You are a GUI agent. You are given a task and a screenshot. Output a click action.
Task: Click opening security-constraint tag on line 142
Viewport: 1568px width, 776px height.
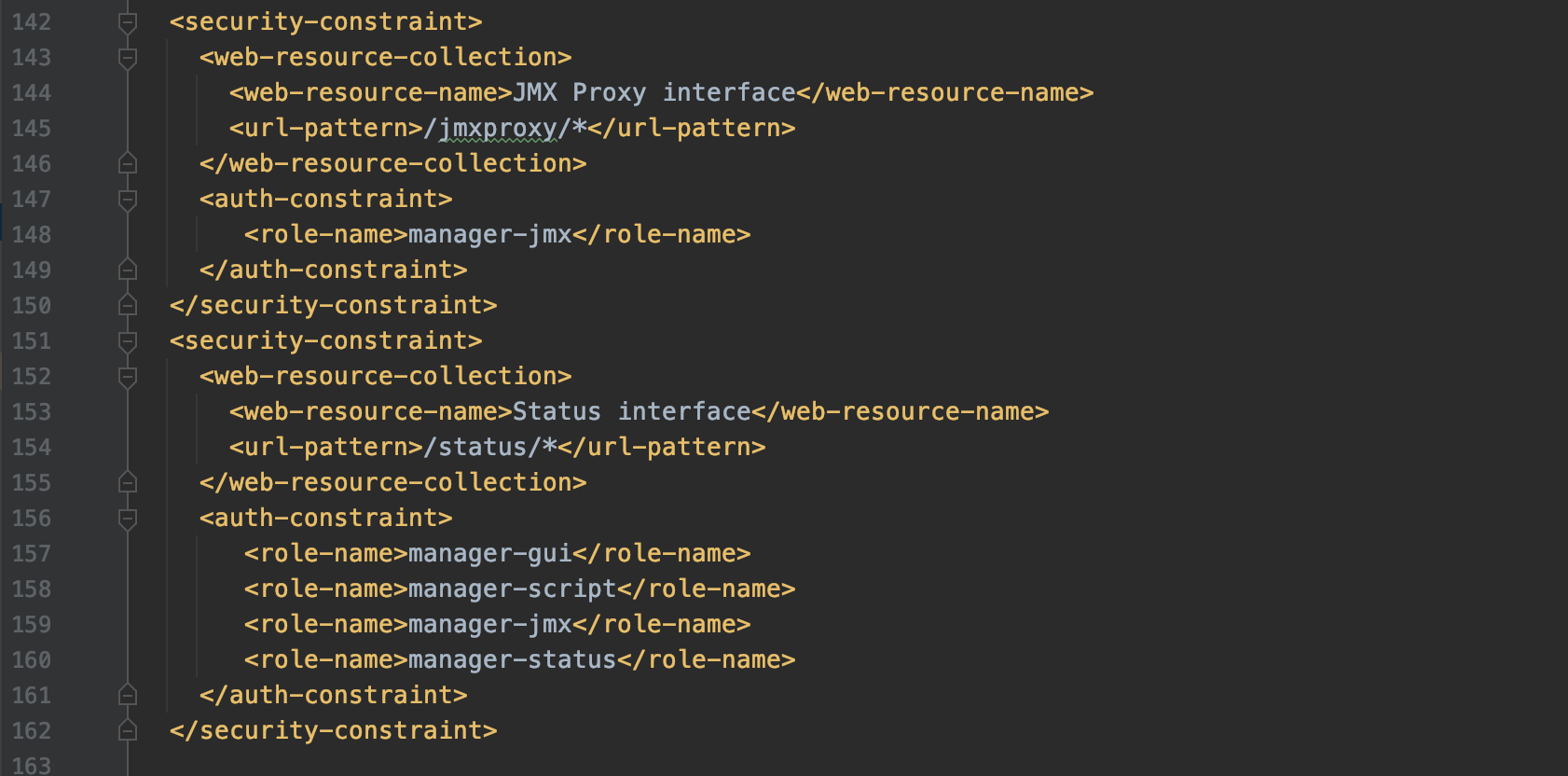(x=326, y=21)
